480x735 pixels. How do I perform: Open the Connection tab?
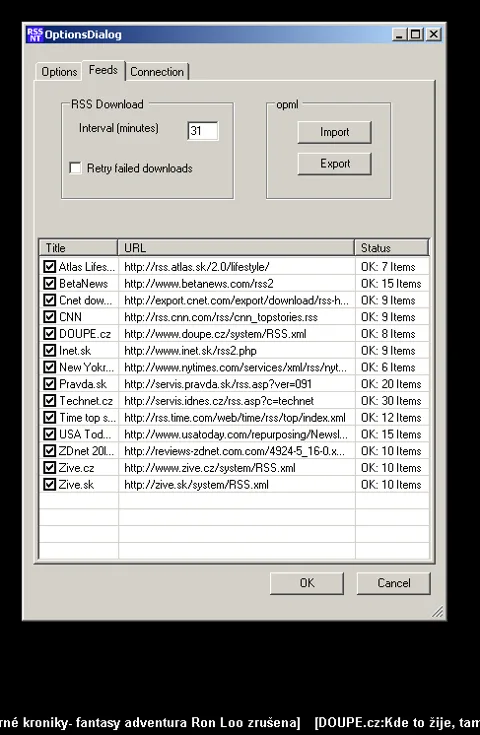pos(157,72)
